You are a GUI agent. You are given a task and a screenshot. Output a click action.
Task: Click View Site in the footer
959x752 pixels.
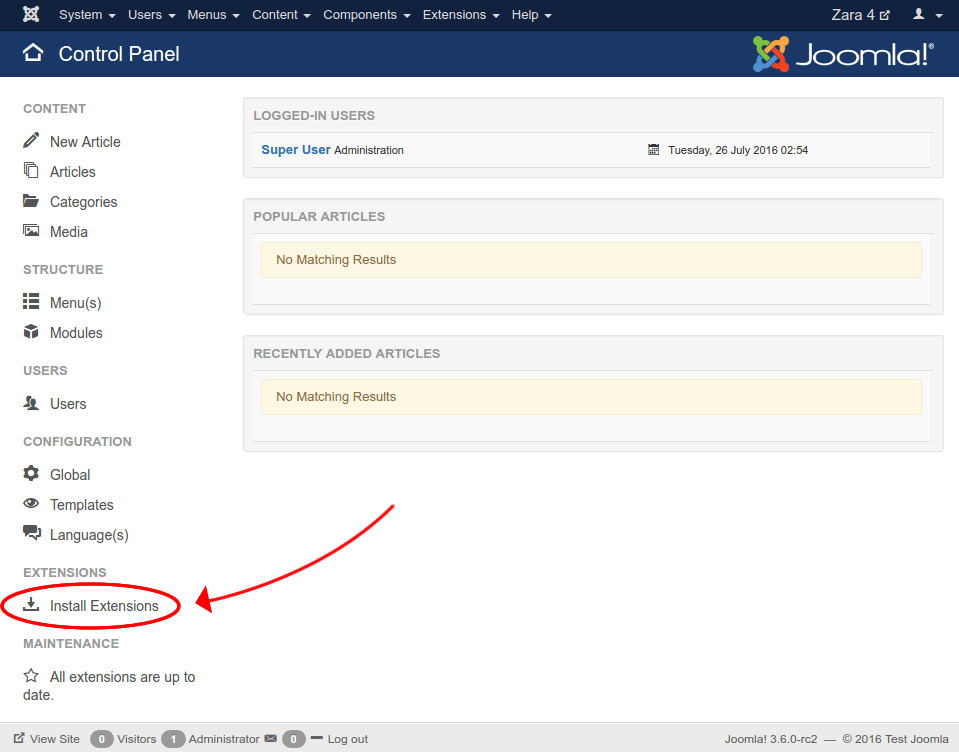coord(55,739)
